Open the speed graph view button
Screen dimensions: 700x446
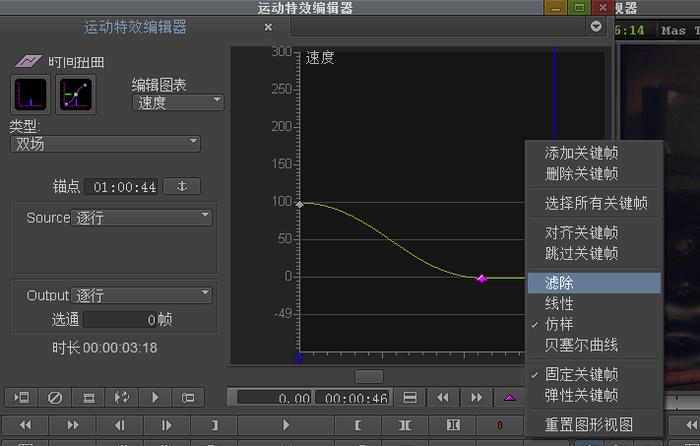point(30,94)
